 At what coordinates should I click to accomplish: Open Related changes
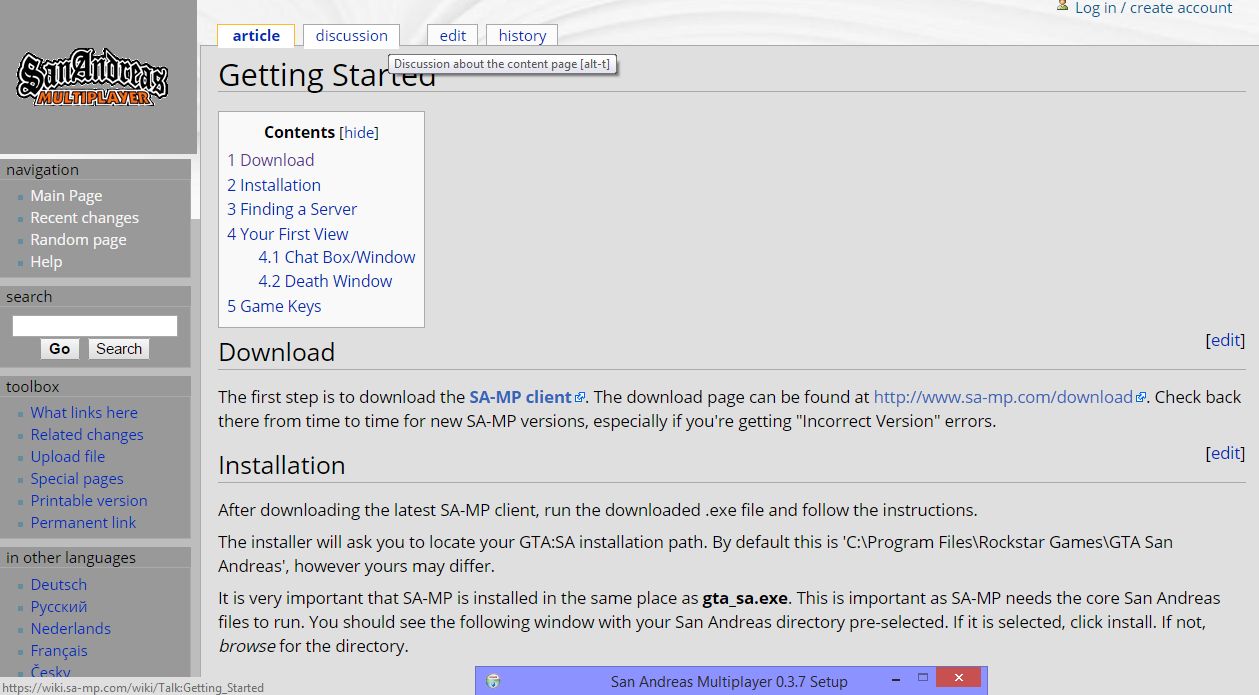tap(87, 435)
